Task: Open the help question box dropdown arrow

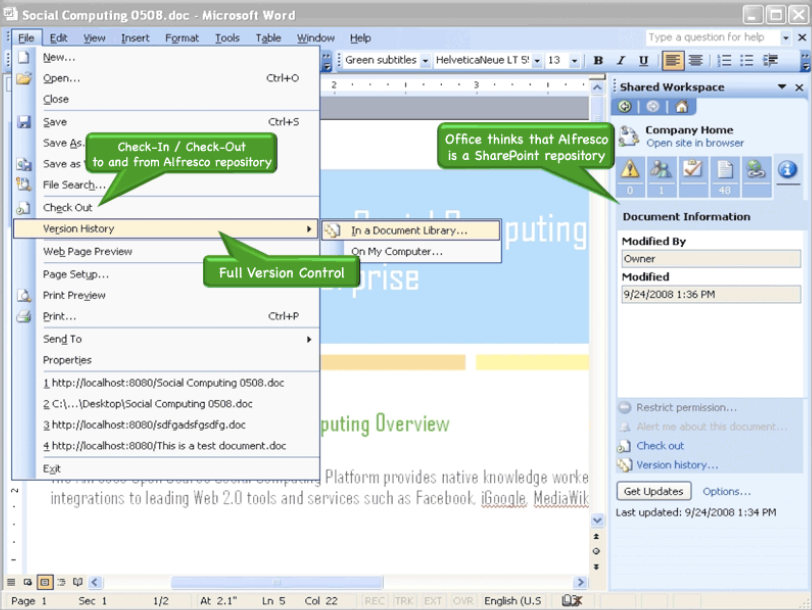Action: tap(786, 38)
